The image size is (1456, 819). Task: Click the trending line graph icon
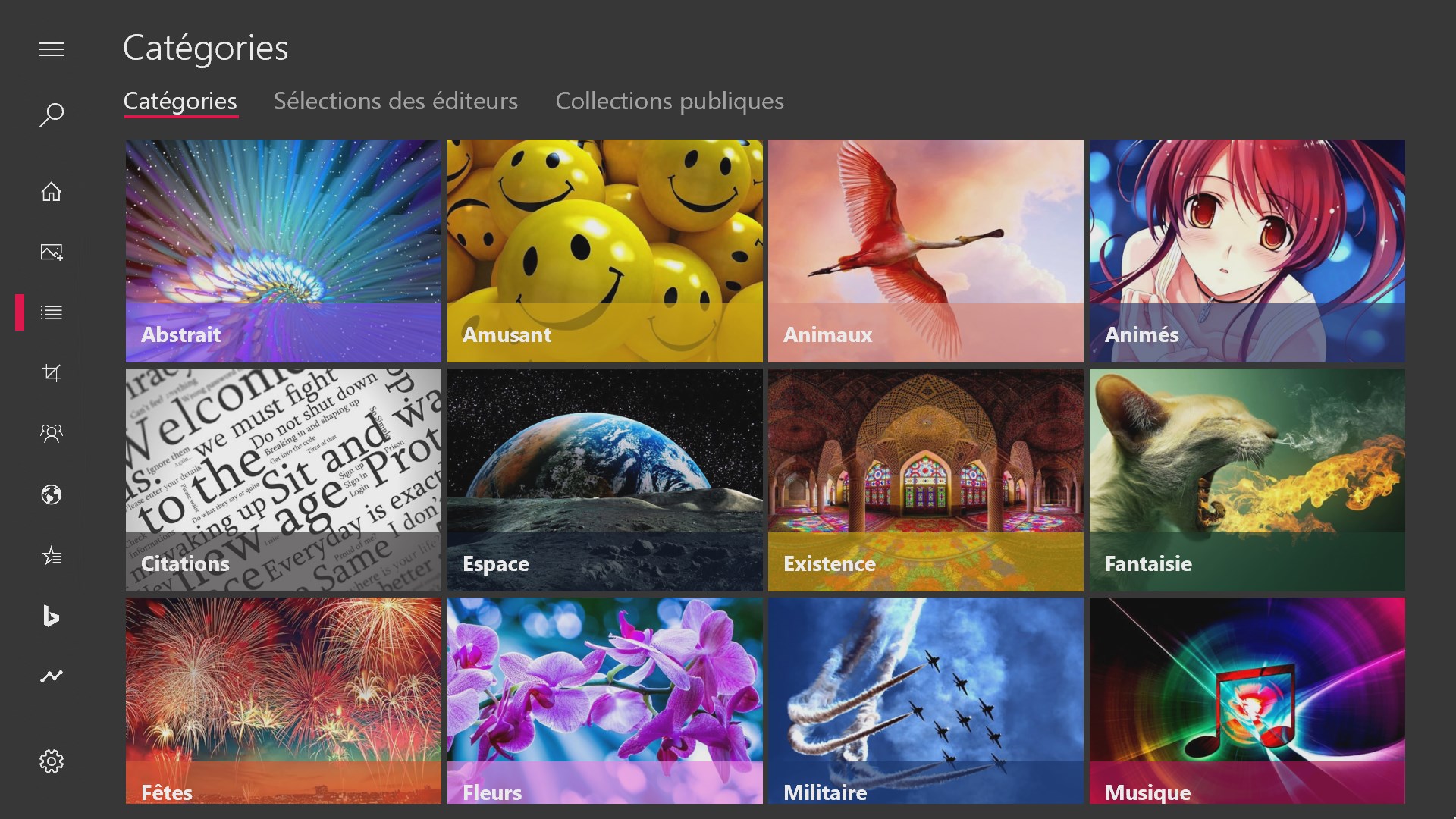52,676
